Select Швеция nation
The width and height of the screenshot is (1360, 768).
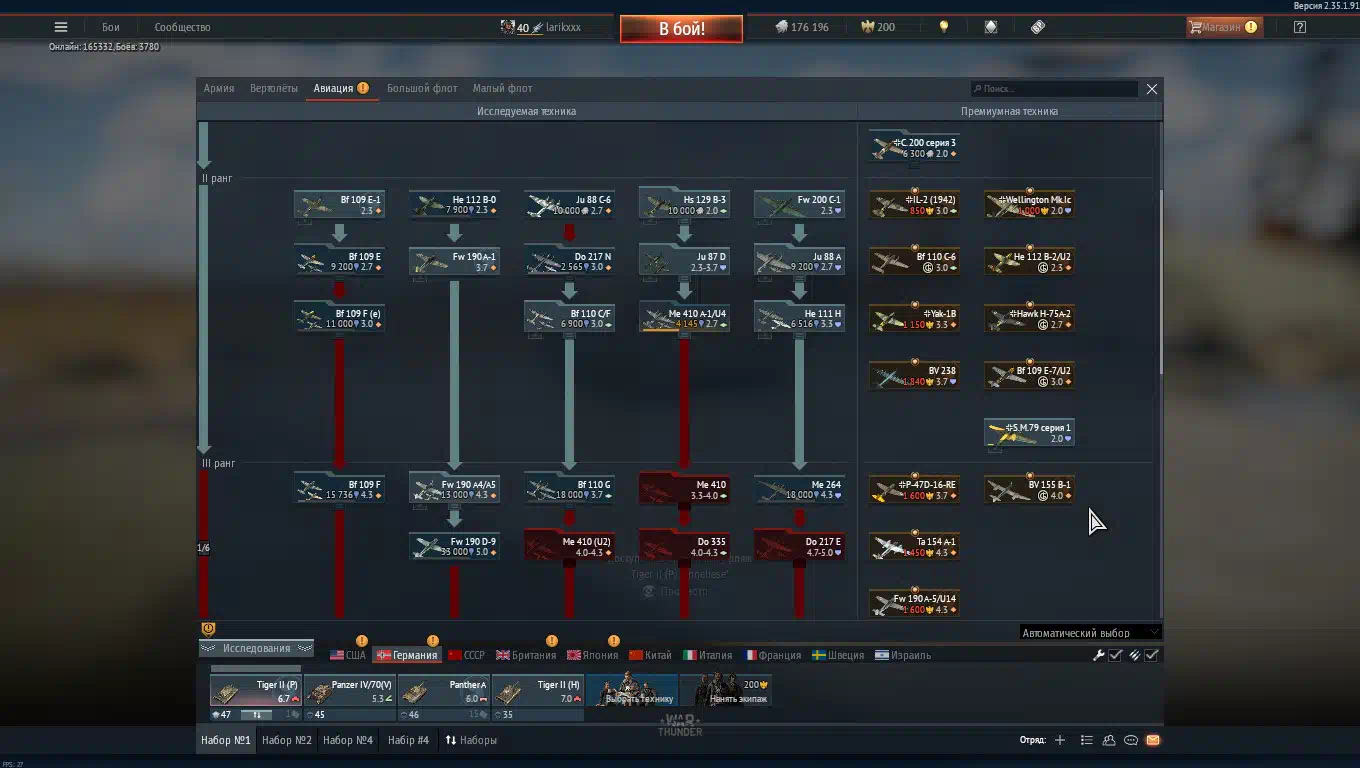[x=837, y=655]
